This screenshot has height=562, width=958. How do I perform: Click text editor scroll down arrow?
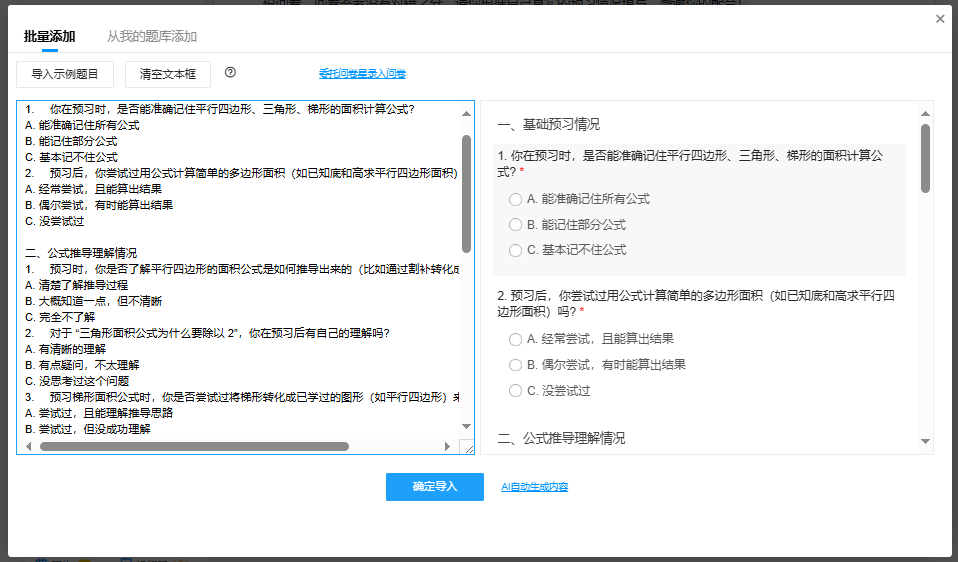point(467,426)
